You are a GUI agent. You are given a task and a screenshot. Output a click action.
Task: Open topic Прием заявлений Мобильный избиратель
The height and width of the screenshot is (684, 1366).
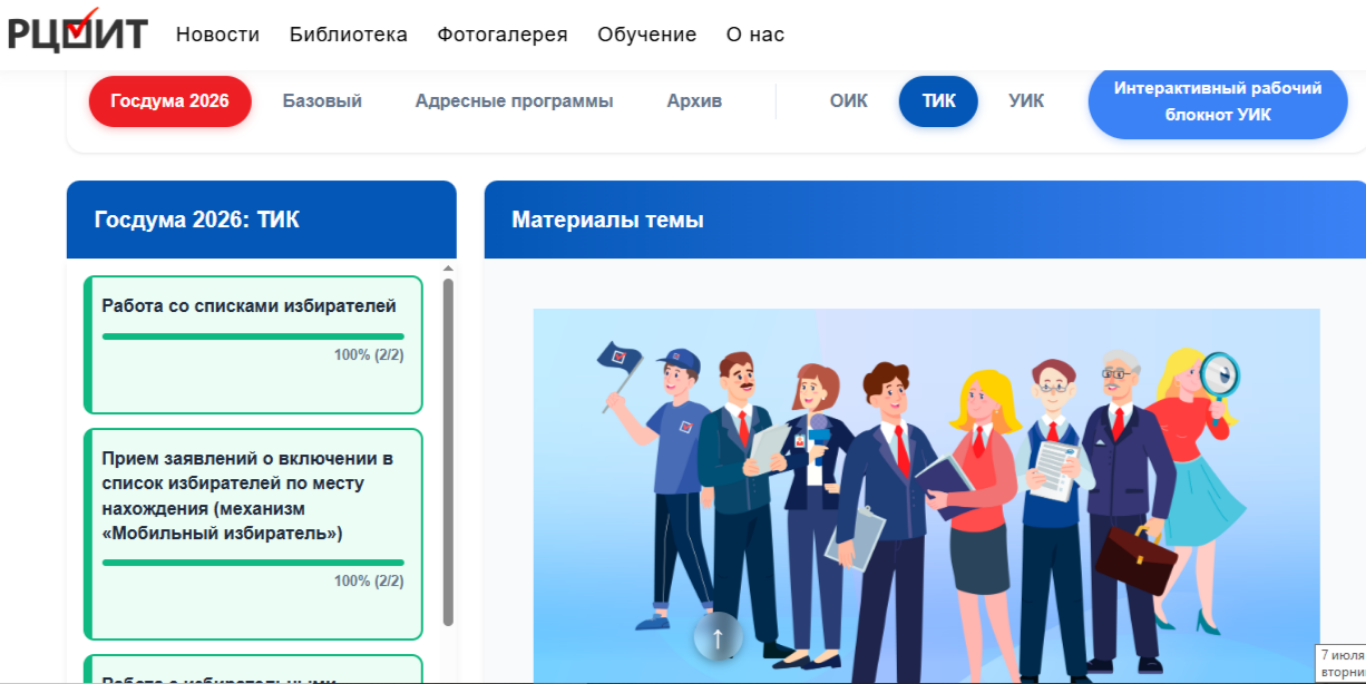[253, 534]
